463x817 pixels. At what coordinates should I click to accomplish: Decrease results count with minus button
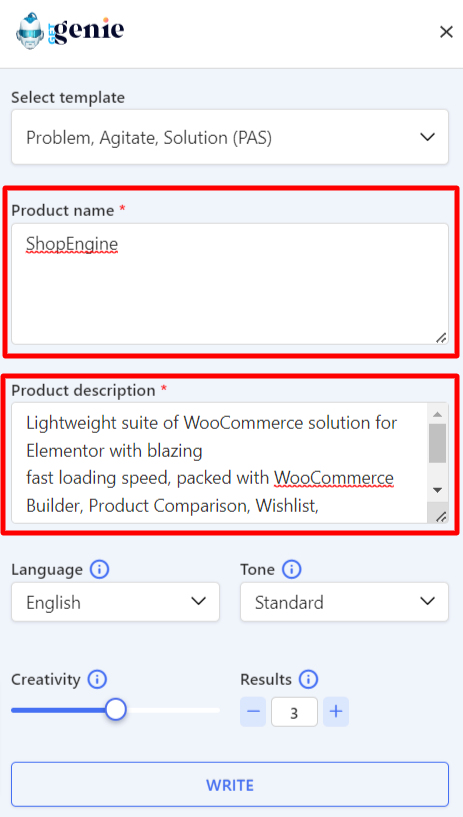(253, 712)
